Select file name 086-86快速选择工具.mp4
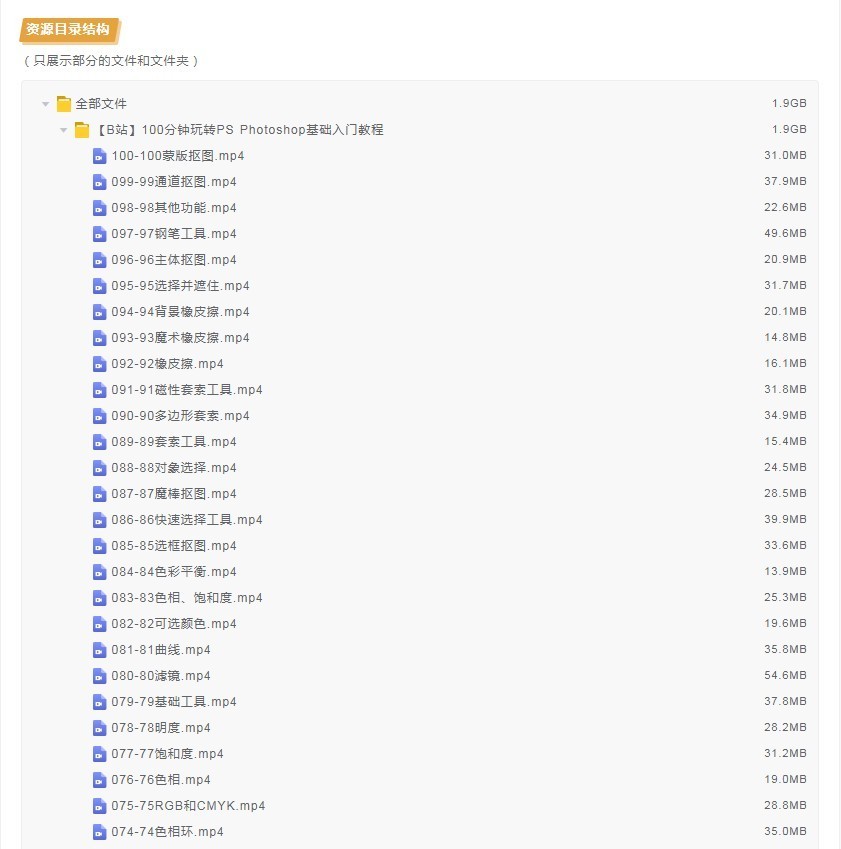Viewport: 841px width, 849px height. (187, 520)
